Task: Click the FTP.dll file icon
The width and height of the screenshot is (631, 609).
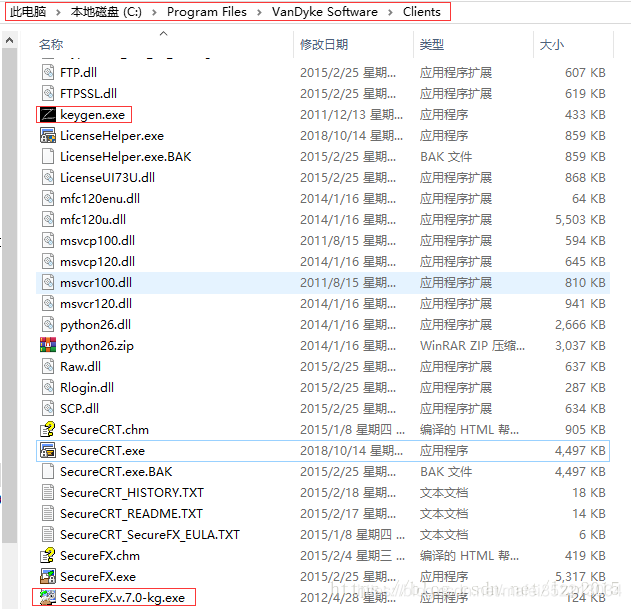Action: [x=48, y=72]
